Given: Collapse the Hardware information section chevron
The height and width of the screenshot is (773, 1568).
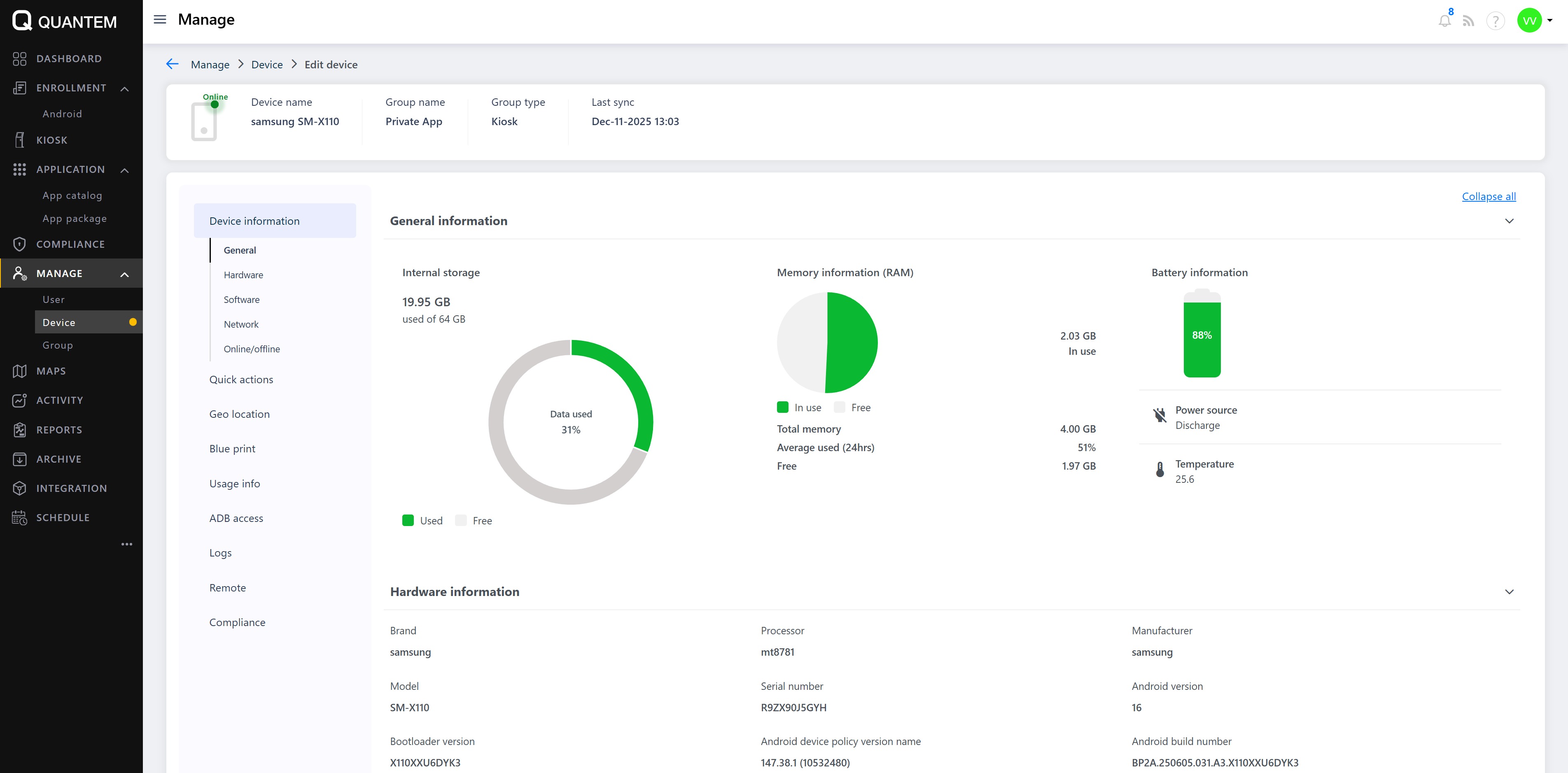Looking at the screenshot, I should point(1509,591).
